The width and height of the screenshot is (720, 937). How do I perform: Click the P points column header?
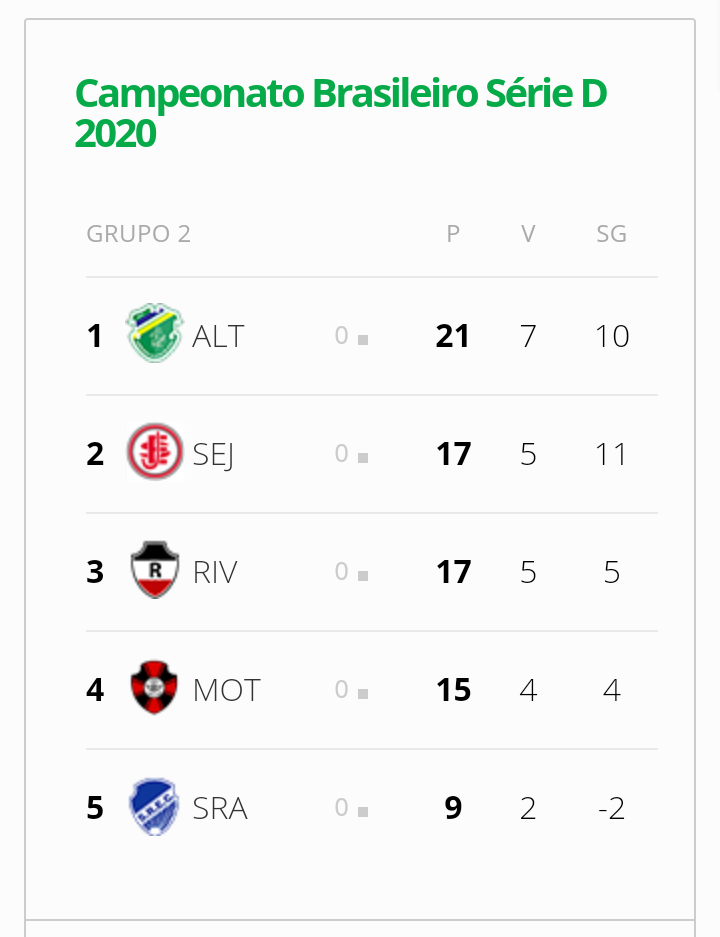point(453,234)
